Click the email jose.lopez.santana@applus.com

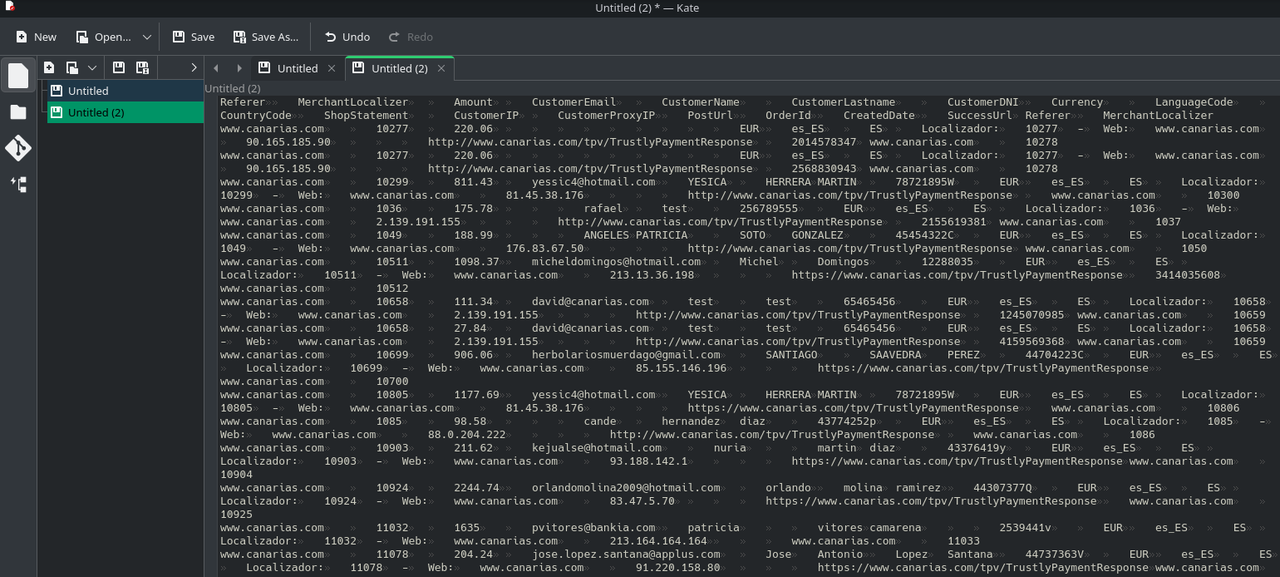point(626,553)
